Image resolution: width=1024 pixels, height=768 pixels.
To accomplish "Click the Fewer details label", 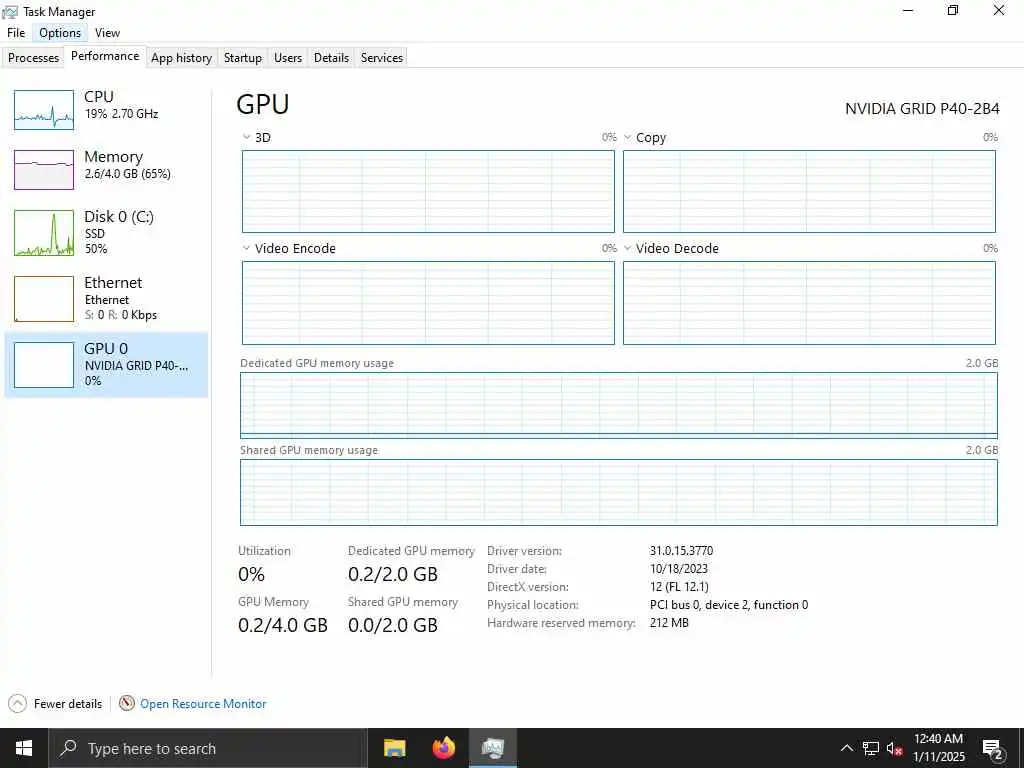I will [68, 703].
